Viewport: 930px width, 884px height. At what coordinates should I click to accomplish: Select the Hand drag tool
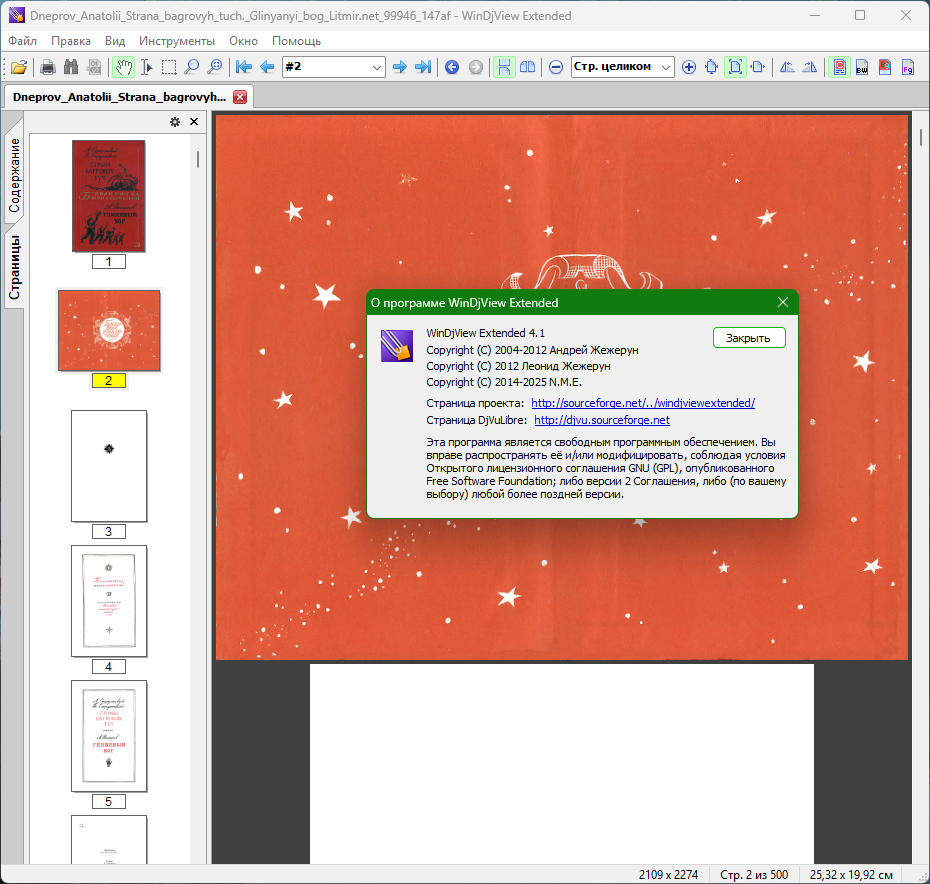pos(123,67)
